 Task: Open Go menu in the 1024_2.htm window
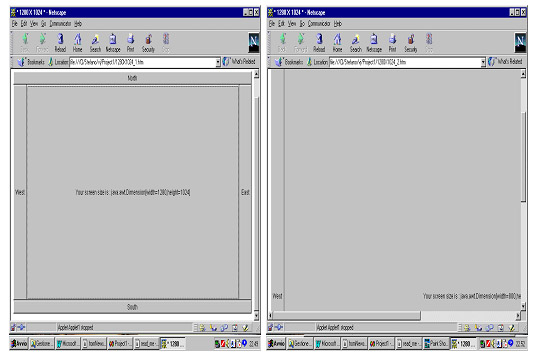tap(302, 24)
